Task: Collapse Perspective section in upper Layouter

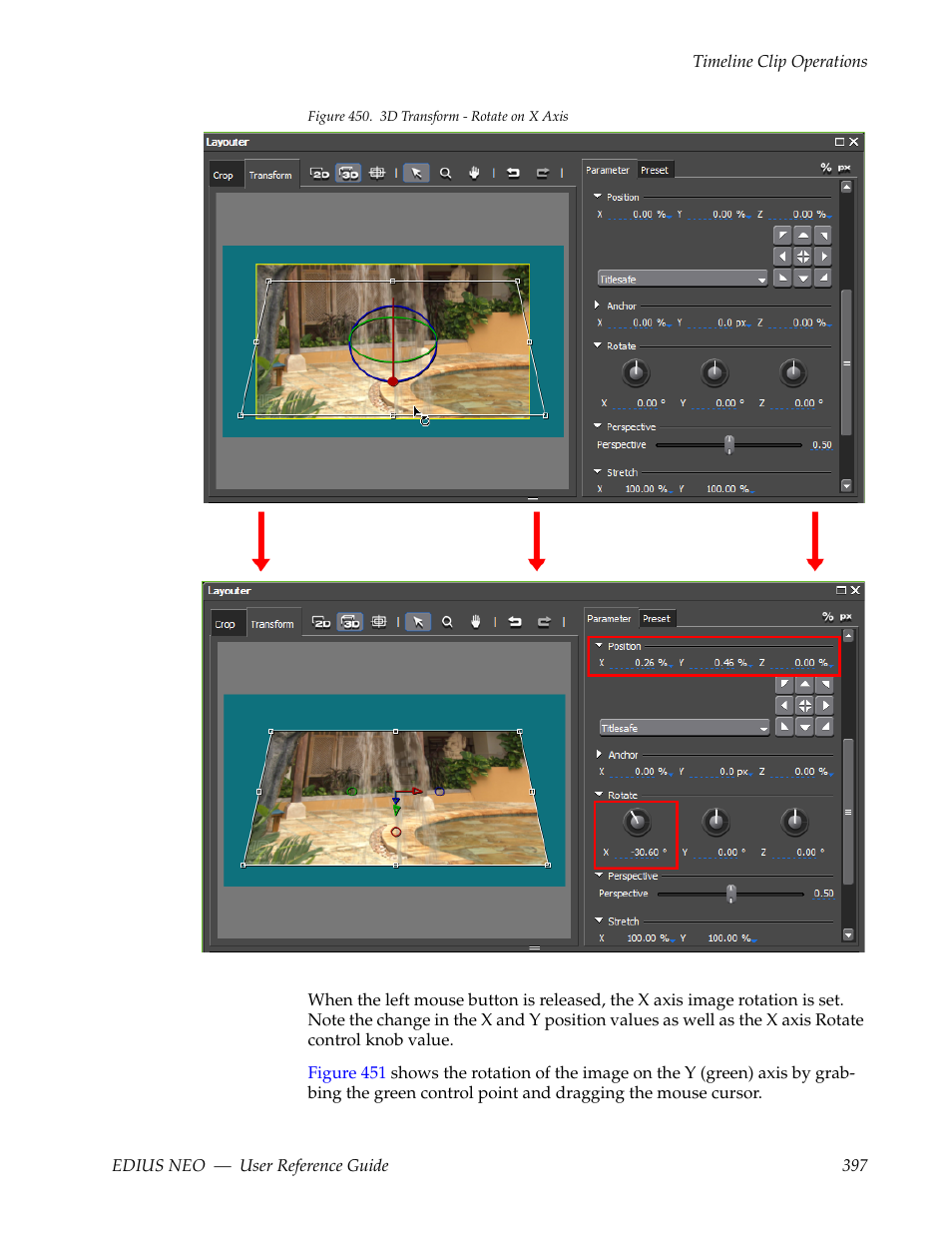Action: point(598,426)
